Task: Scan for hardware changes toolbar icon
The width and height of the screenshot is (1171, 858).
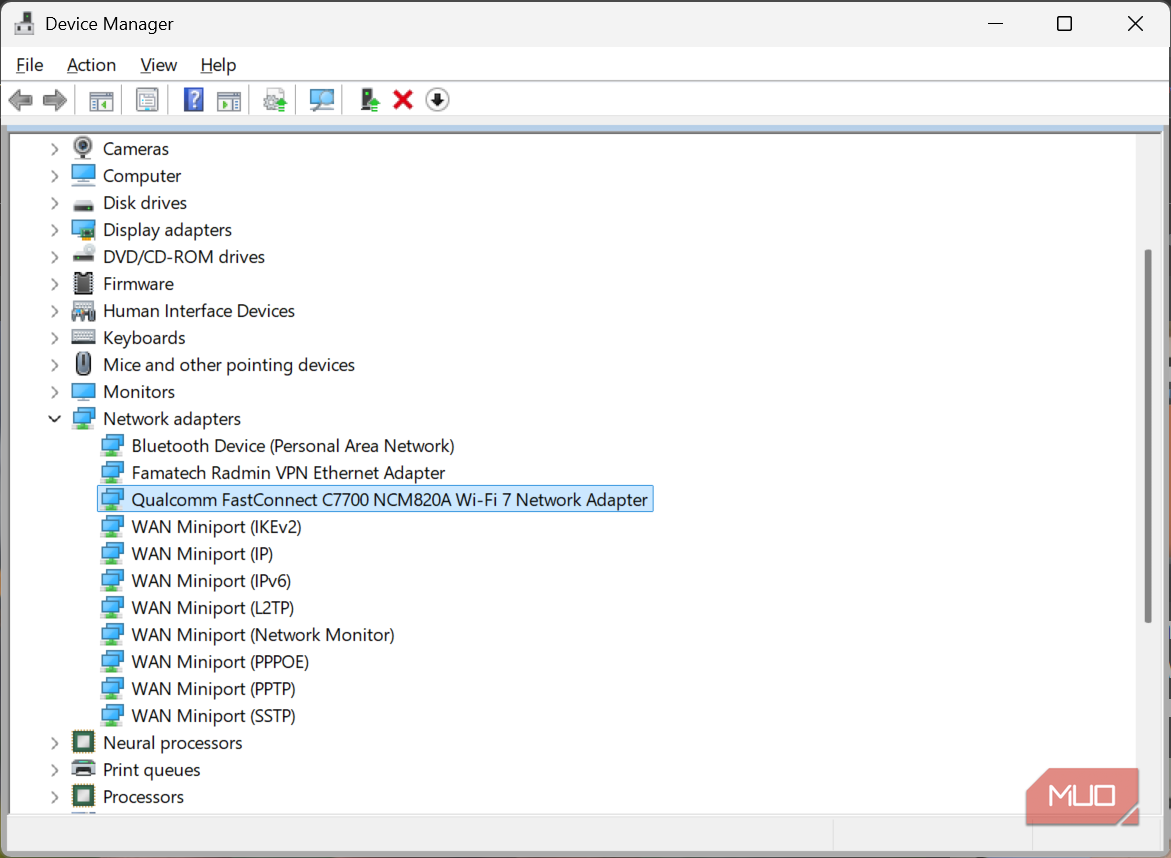Action: pyautogui.click(x=322, y=100)
